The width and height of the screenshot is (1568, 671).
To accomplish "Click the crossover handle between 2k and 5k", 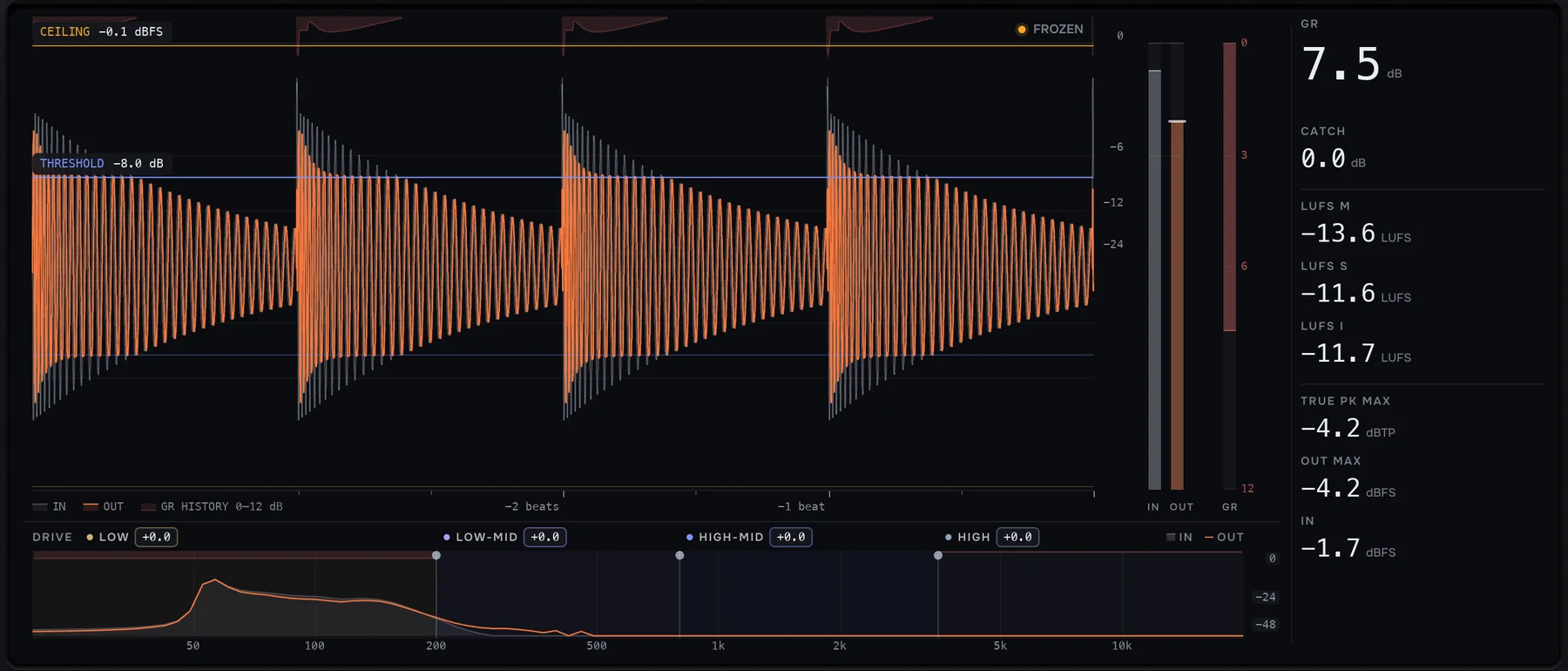I will [938, 555].
